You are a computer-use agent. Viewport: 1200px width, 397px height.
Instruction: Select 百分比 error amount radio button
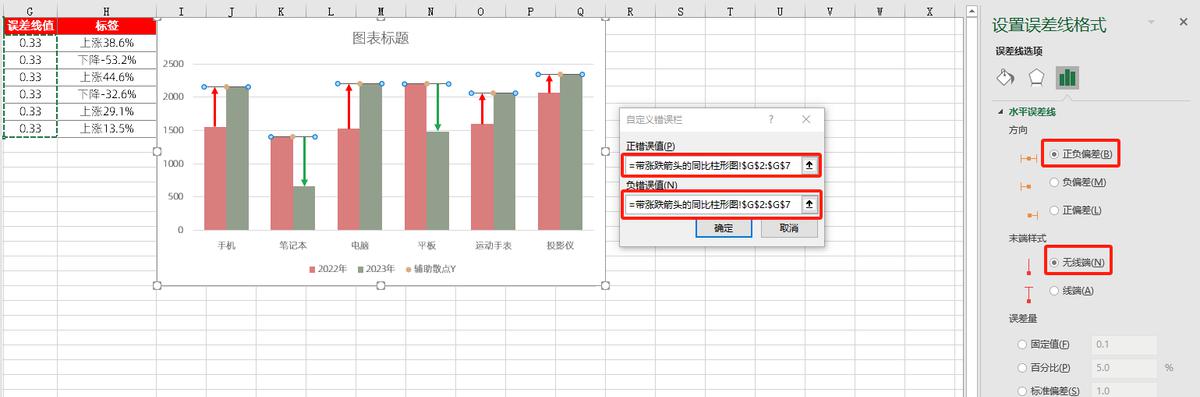(1021, 368)
